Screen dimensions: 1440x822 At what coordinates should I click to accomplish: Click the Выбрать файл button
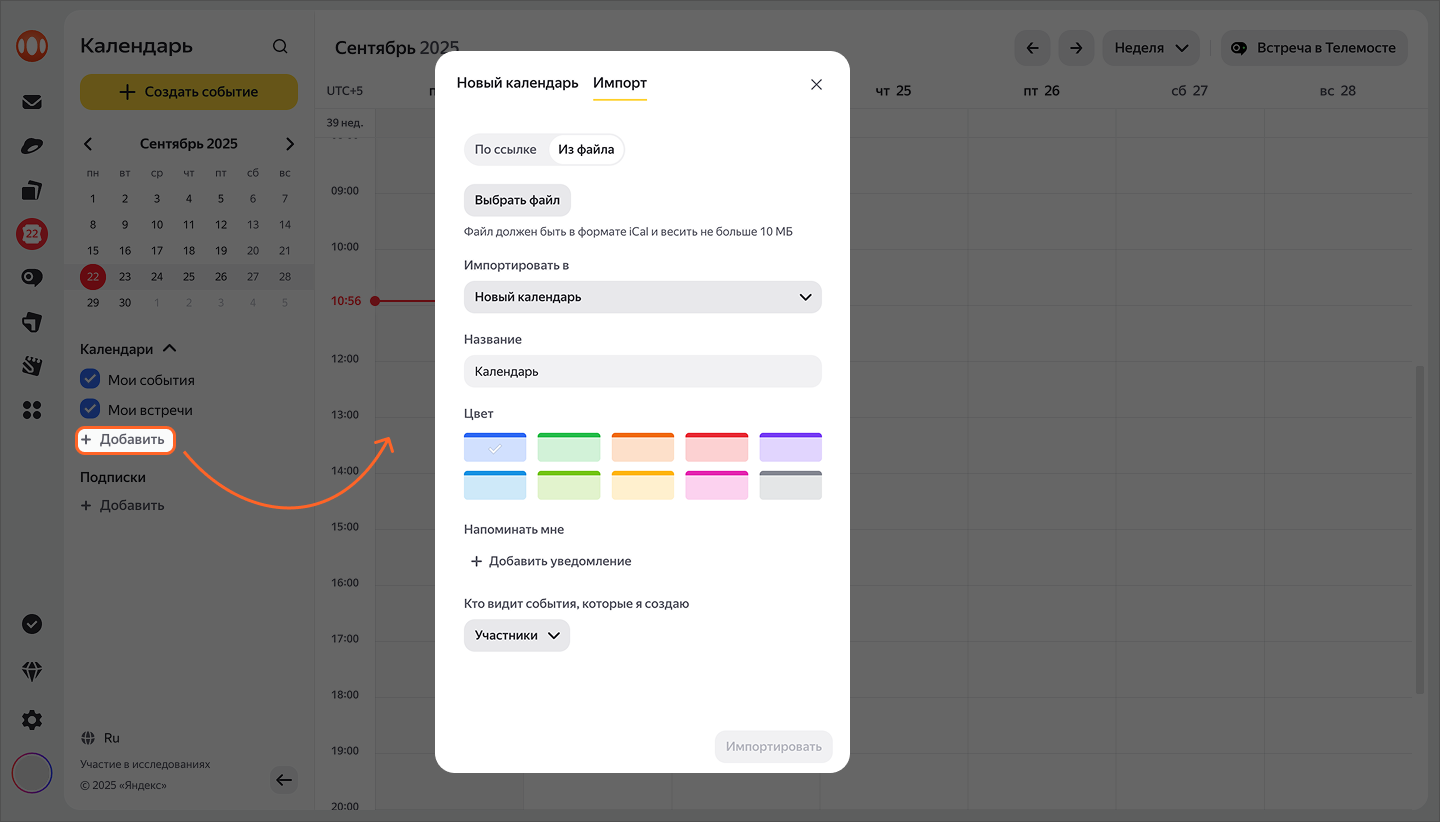pyautogui.click(x=517, y=200)
